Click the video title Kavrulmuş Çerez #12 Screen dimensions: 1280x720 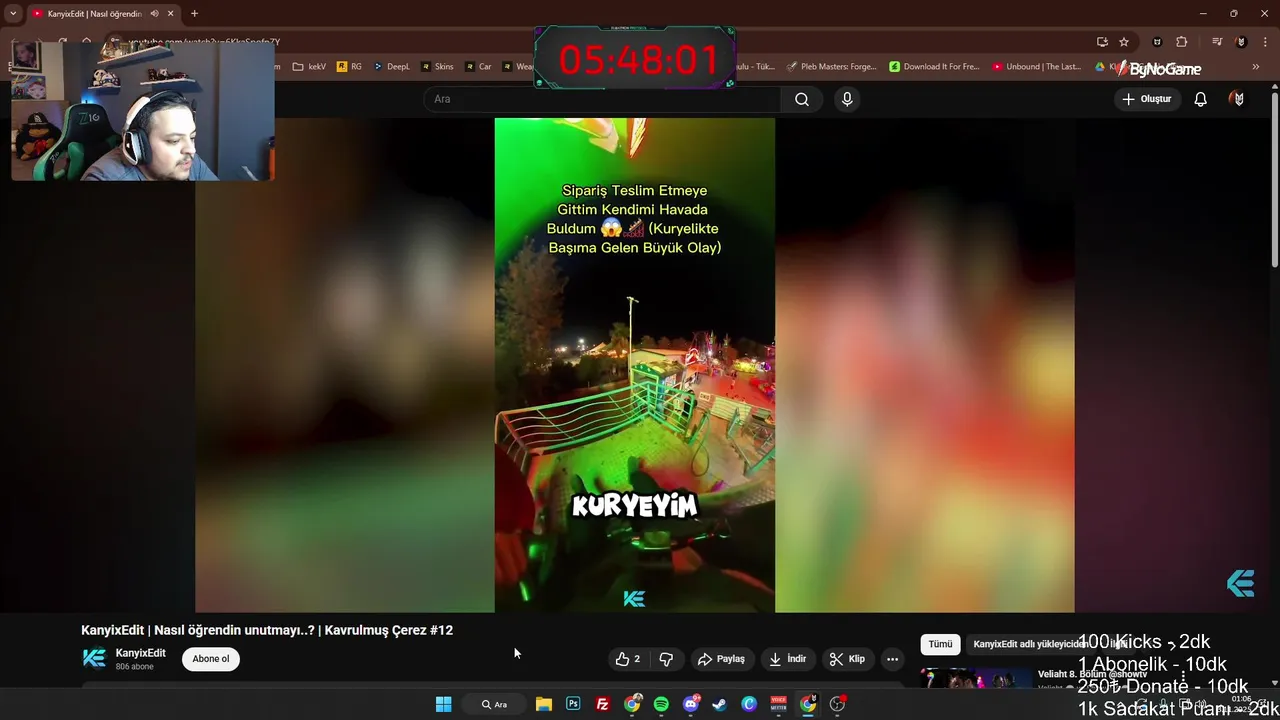click(389, 630)
